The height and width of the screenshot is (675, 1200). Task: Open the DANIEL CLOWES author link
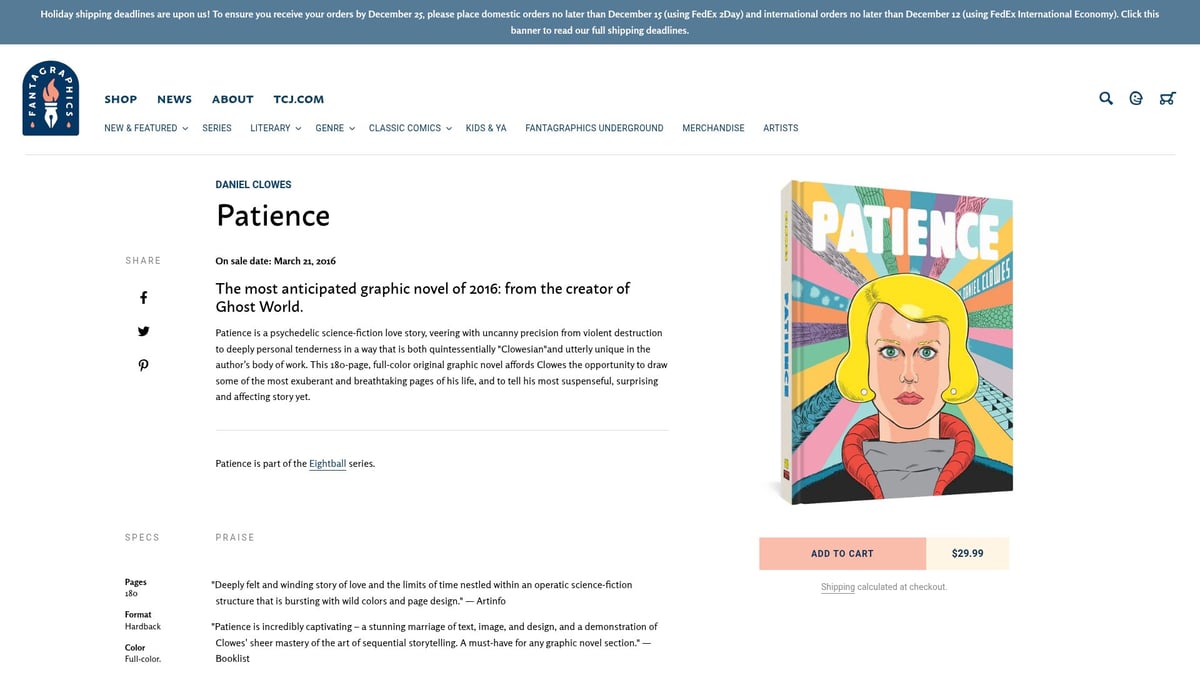click(253, 184)
